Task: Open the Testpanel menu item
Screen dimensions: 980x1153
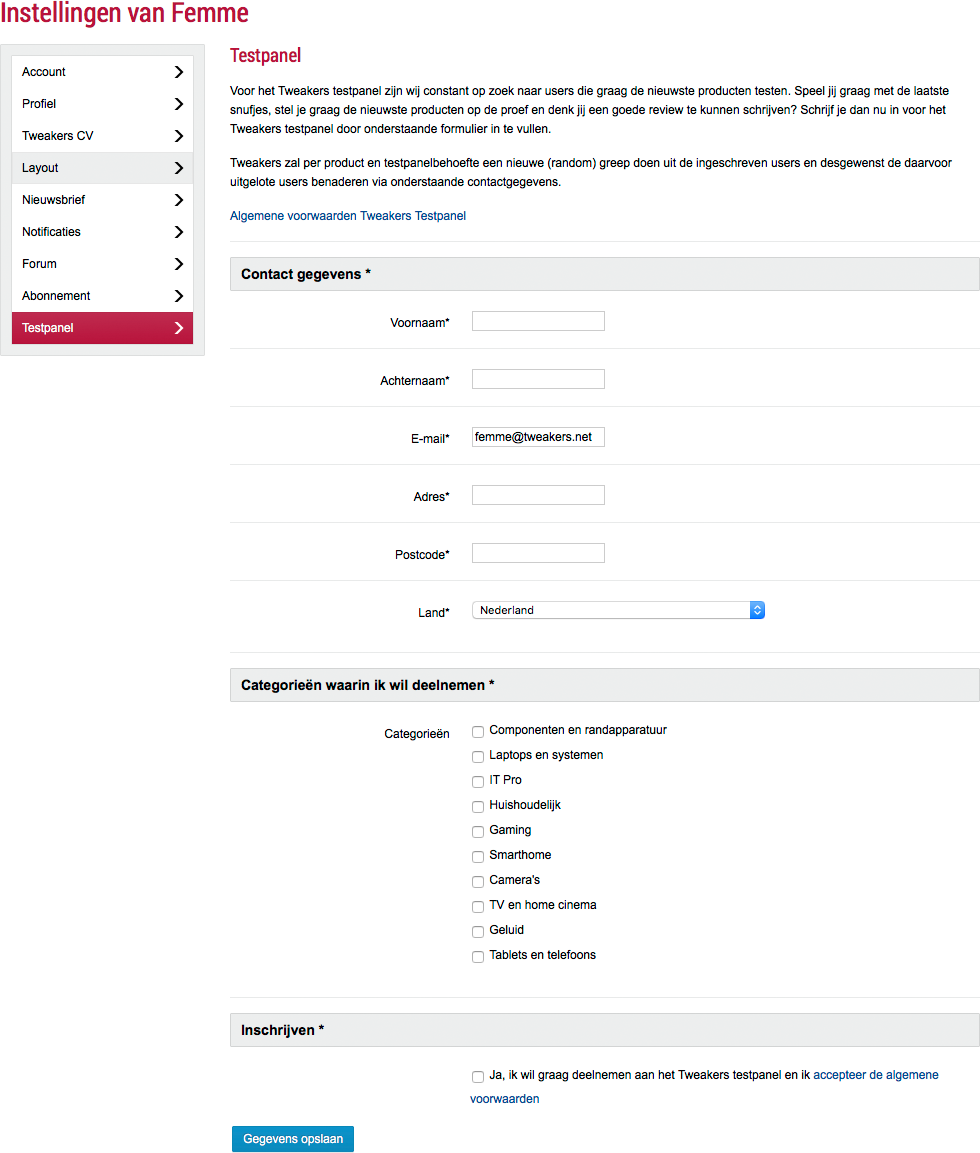Action: pyautogui.click(x=100, y=328)
